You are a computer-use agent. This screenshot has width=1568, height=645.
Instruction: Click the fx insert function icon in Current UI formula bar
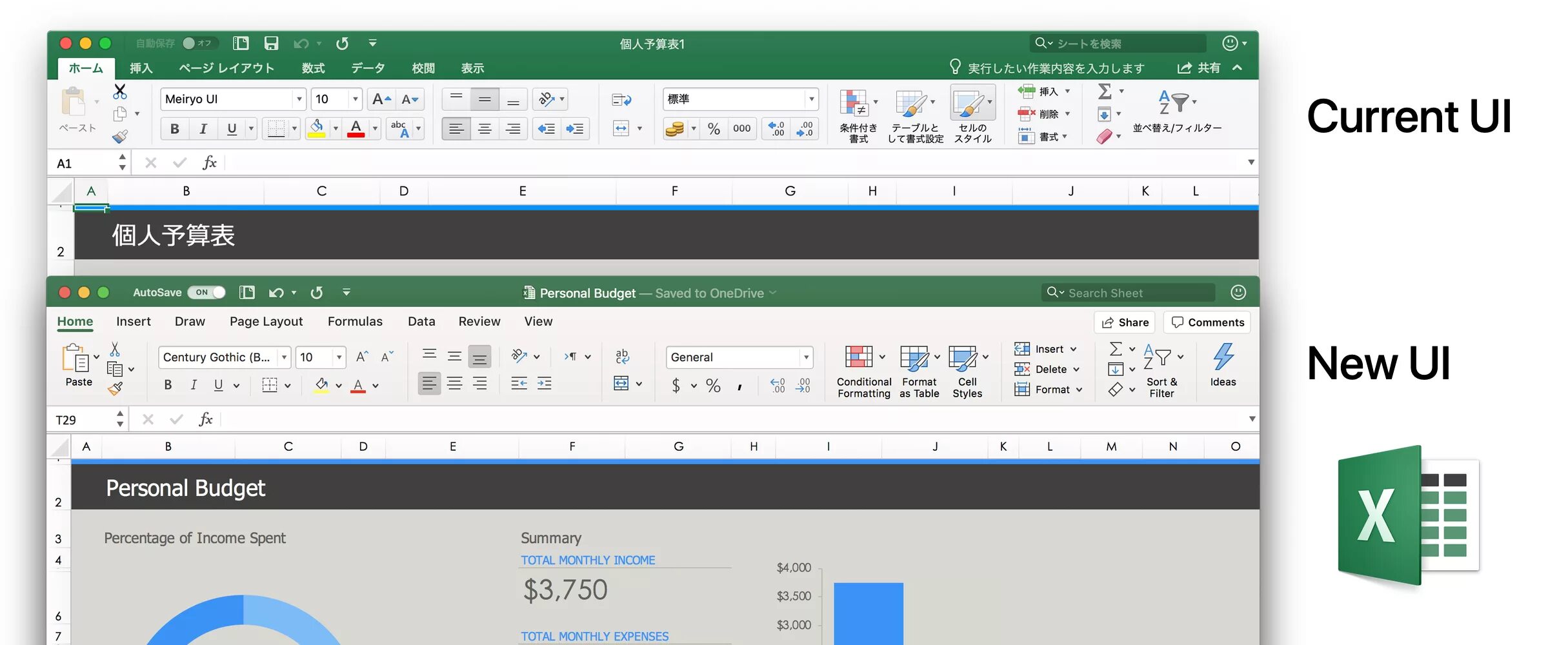[210, 163]
